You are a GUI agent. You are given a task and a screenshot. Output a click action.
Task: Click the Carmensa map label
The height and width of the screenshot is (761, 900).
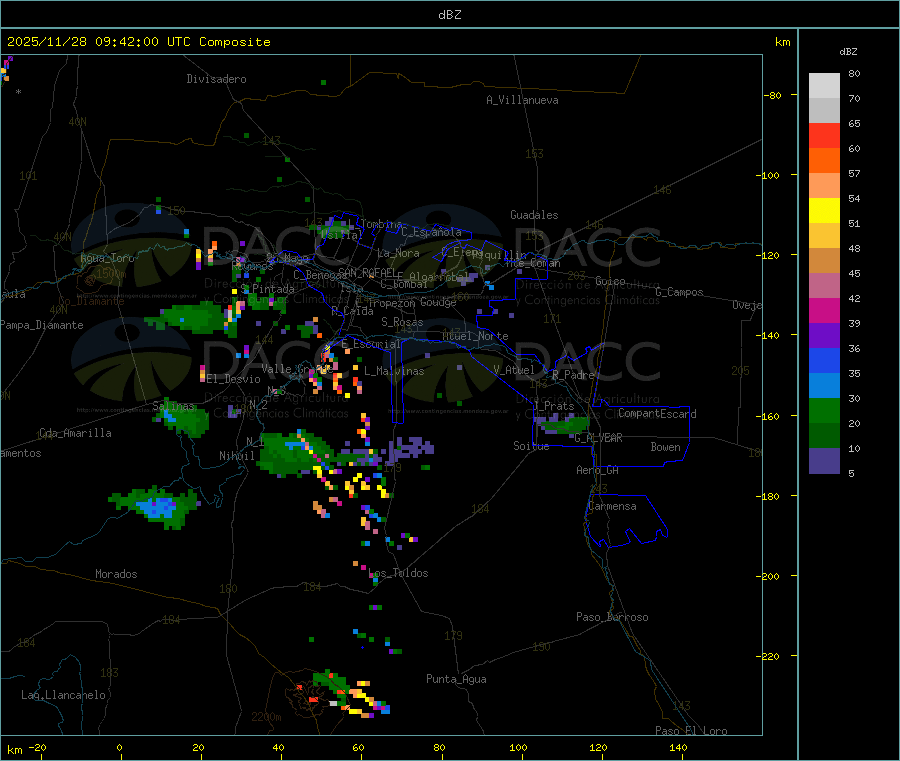[x=612, y=506]
